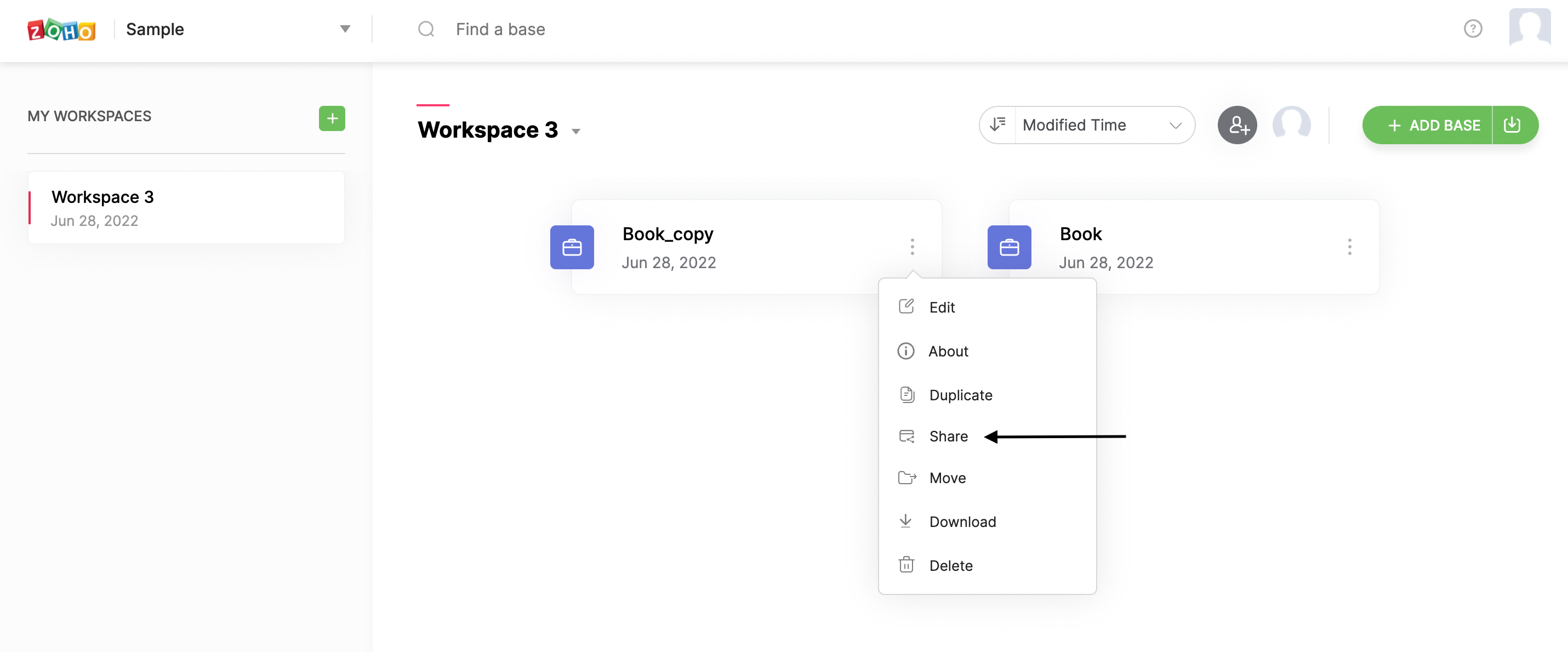The width and height of the screenshot is (1568, 652).
Task: Click the green add workspace plus icon
Action: (x=332, y=118)
